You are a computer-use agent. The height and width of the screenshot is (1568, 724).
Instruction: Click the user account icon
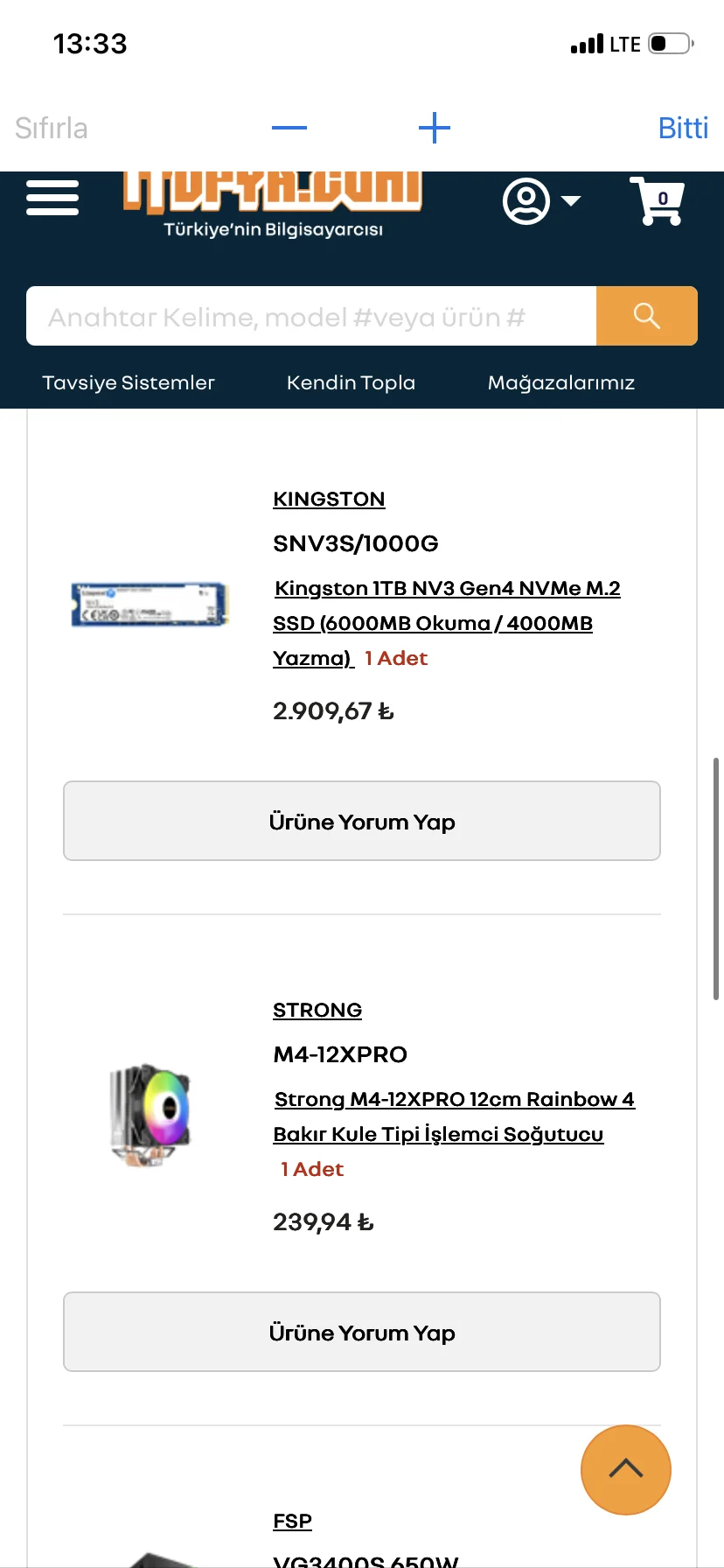[526, 201]
